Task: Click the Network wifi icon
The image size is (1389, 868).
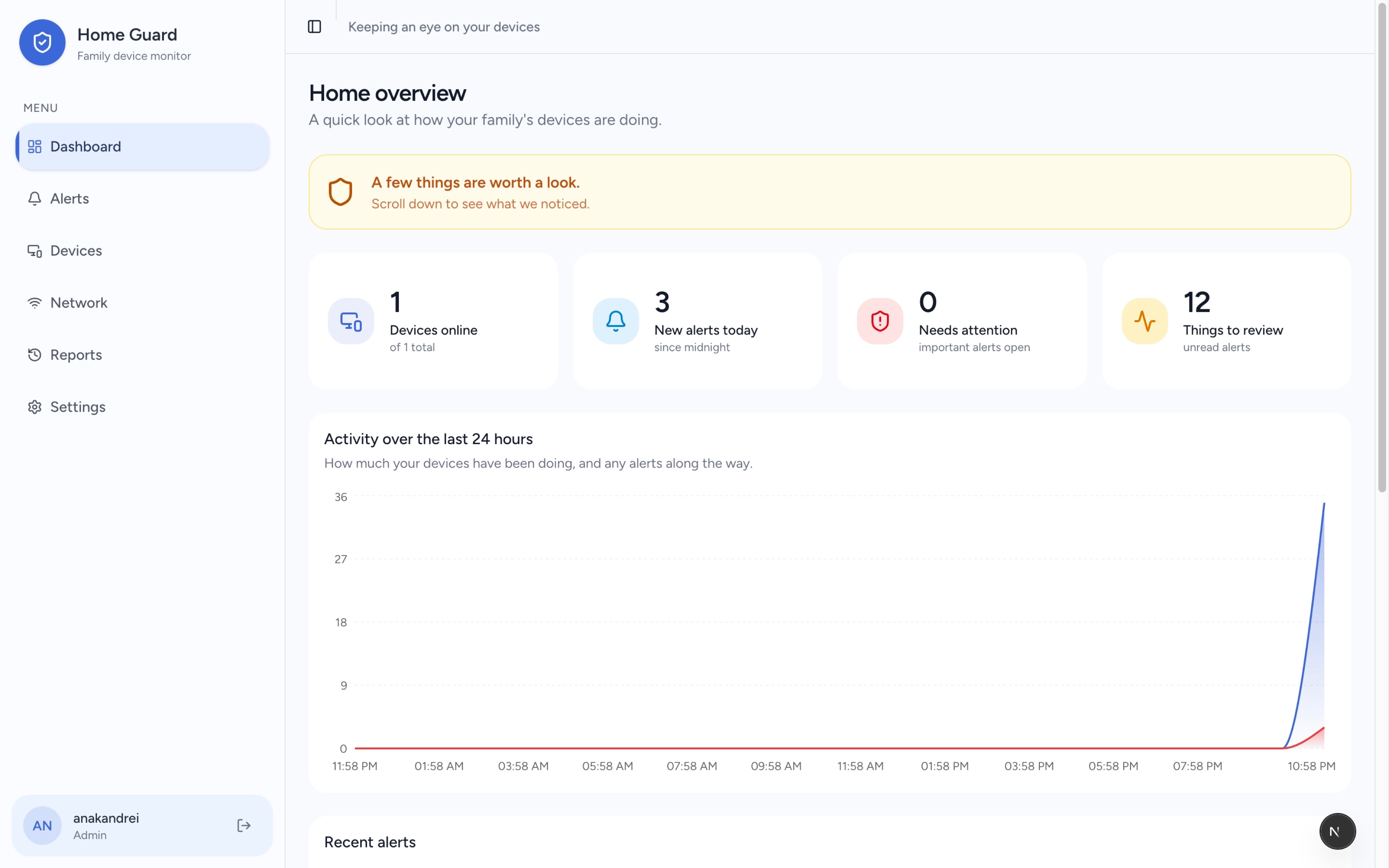Action: [x=34, y=303]
